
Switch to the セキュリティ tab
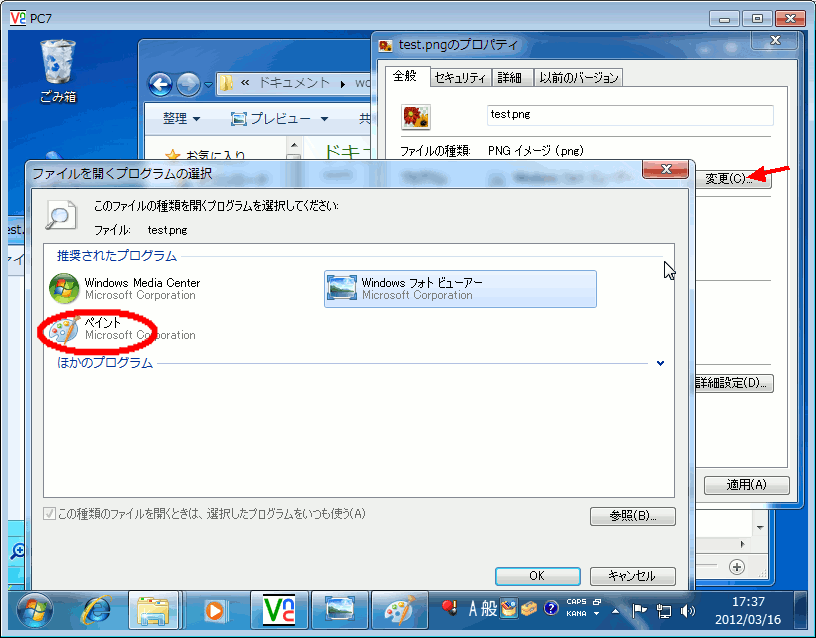tap(461, 77)
